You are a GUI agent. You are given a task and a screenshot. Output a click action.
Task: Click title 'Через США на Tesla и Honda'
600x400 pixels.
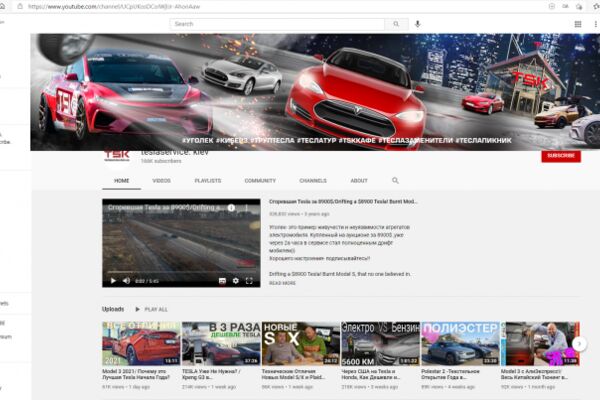click(x=371, y=374)
